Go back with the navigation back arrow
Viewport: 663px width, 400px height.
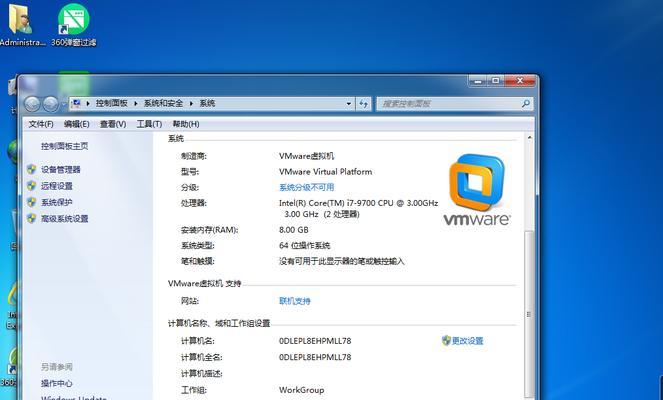[x=32, y=104]
